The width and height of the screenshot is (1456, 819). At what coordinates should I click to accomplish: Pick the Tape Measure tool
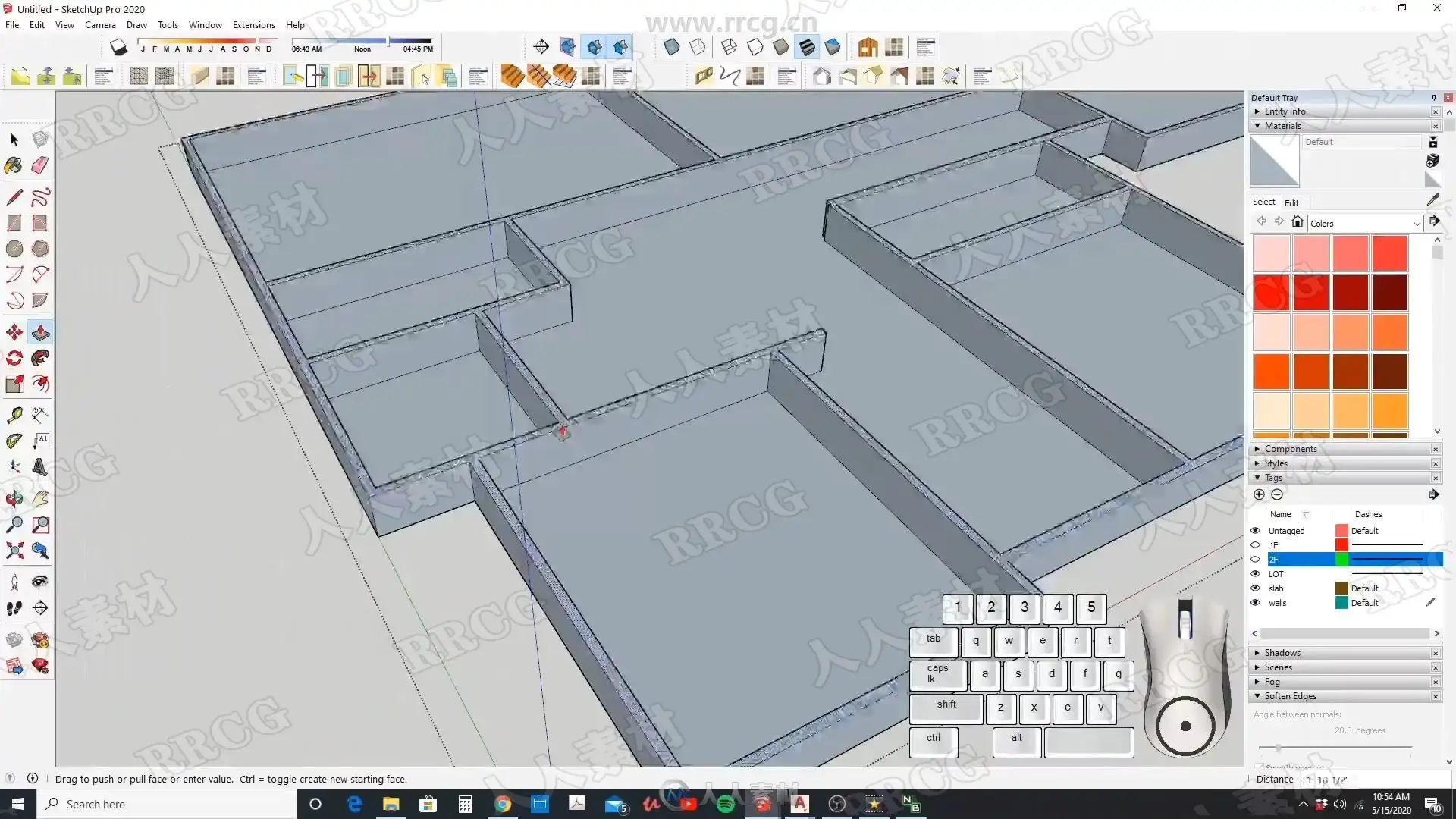point(14,415)
